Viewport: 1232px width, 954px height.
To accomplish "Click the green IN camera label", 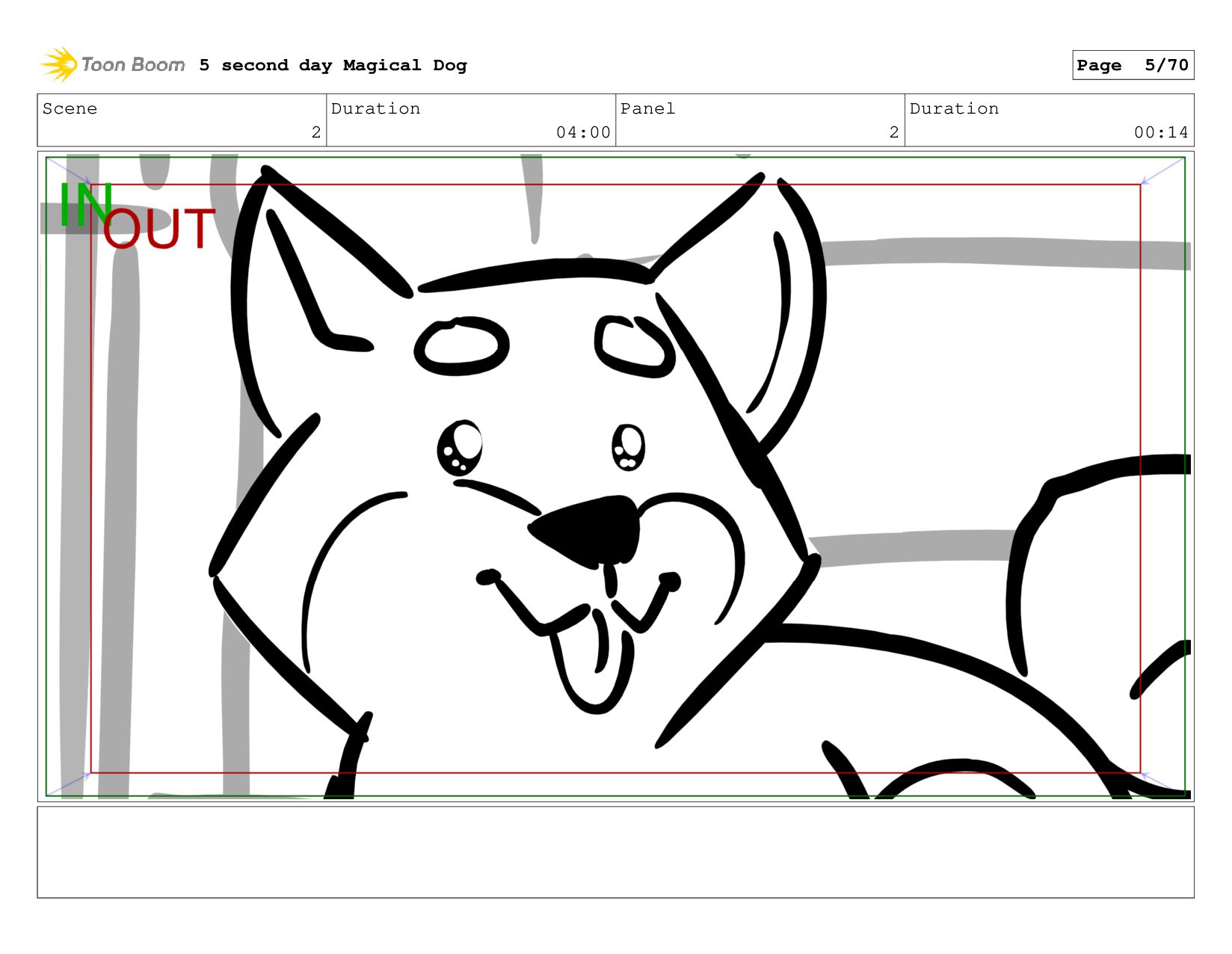I will (x=86, y=204).
